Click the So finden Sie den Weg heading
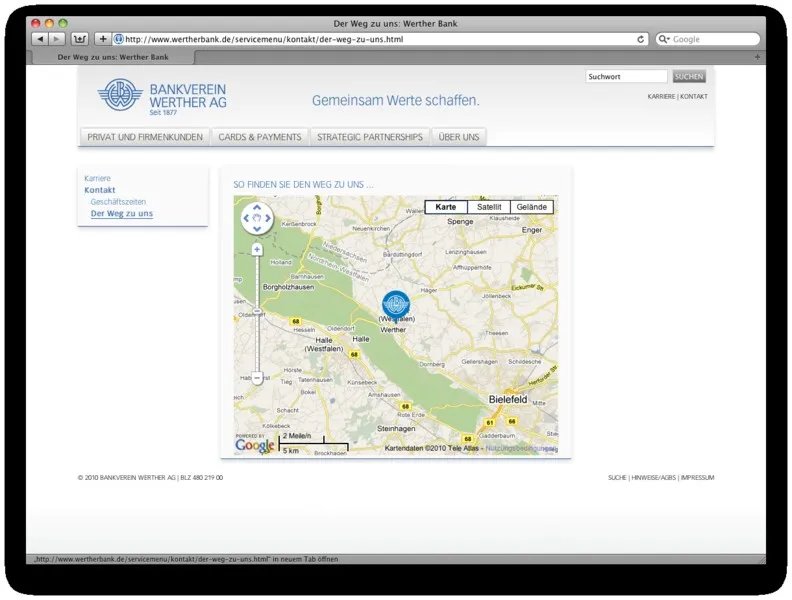The image size is (792, 600). (303, 185)
